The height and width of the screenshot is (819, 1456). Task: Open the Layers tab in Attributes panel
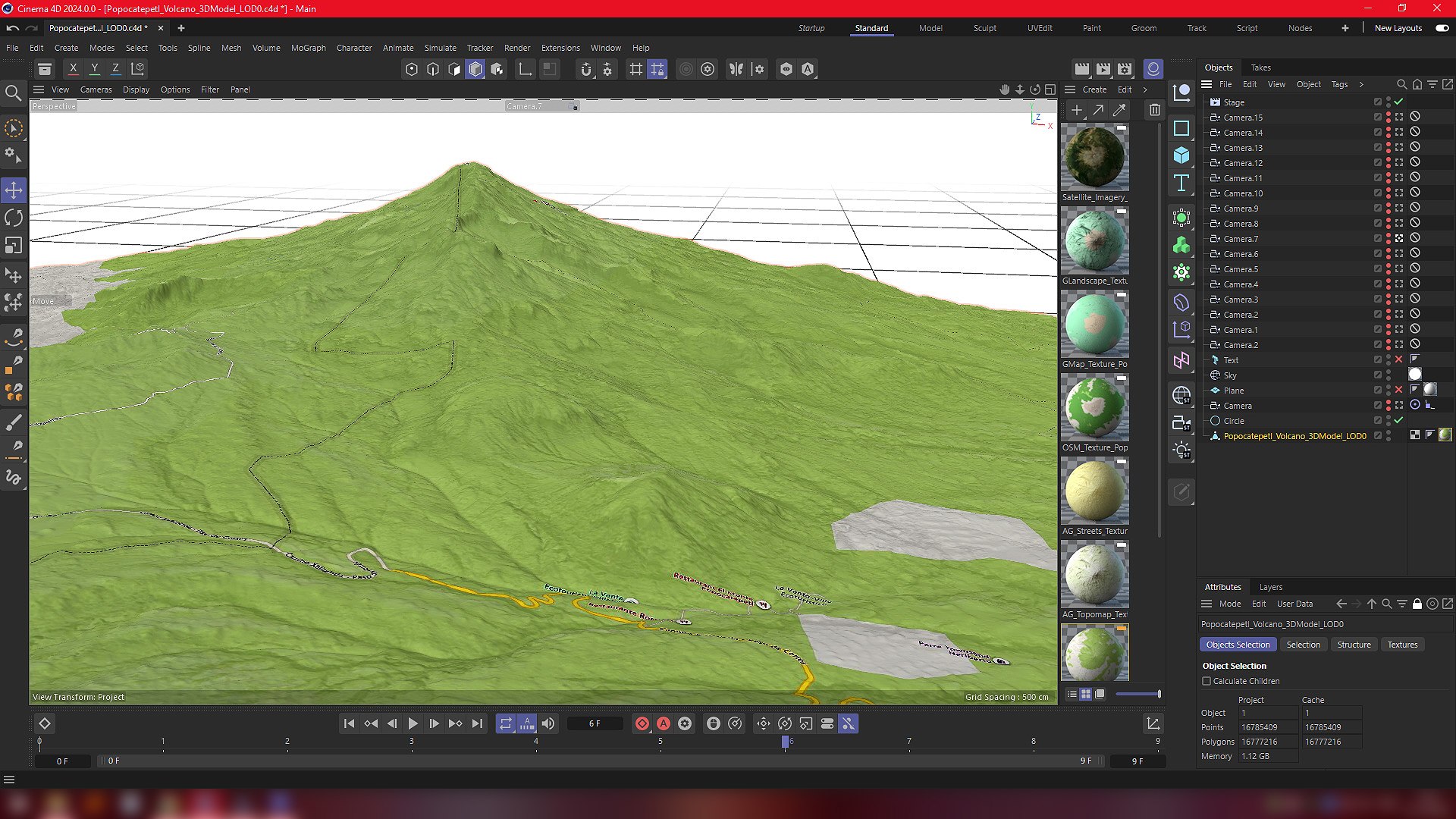[1271, 587]
